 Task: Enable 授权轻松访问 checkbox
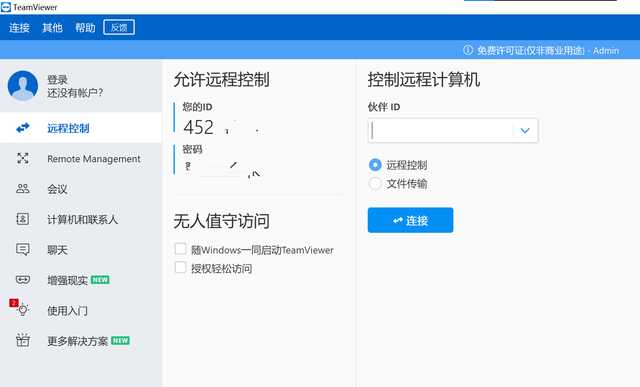[x=180, y=267]
